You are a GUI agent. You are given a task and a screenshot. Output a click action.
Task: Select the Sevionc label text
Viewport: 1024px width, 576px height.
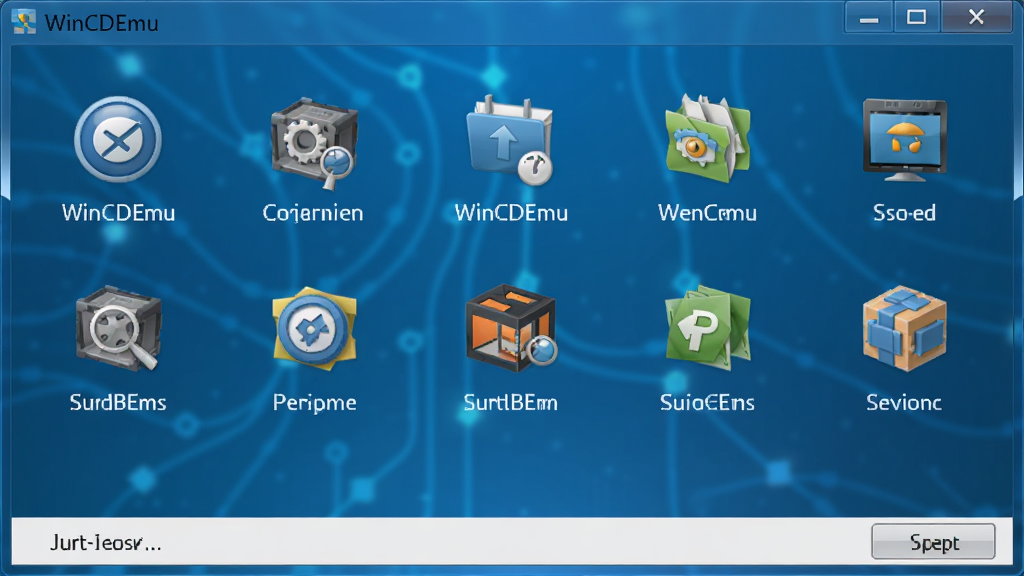point(904,402)
